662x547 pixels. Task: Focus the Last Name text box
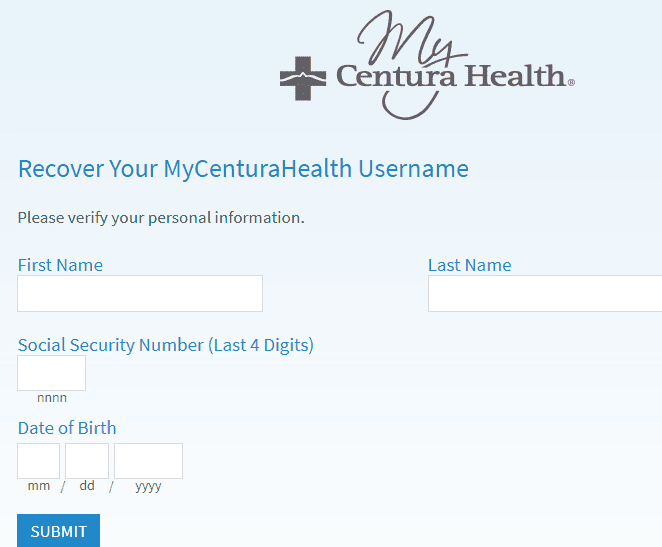545,294
